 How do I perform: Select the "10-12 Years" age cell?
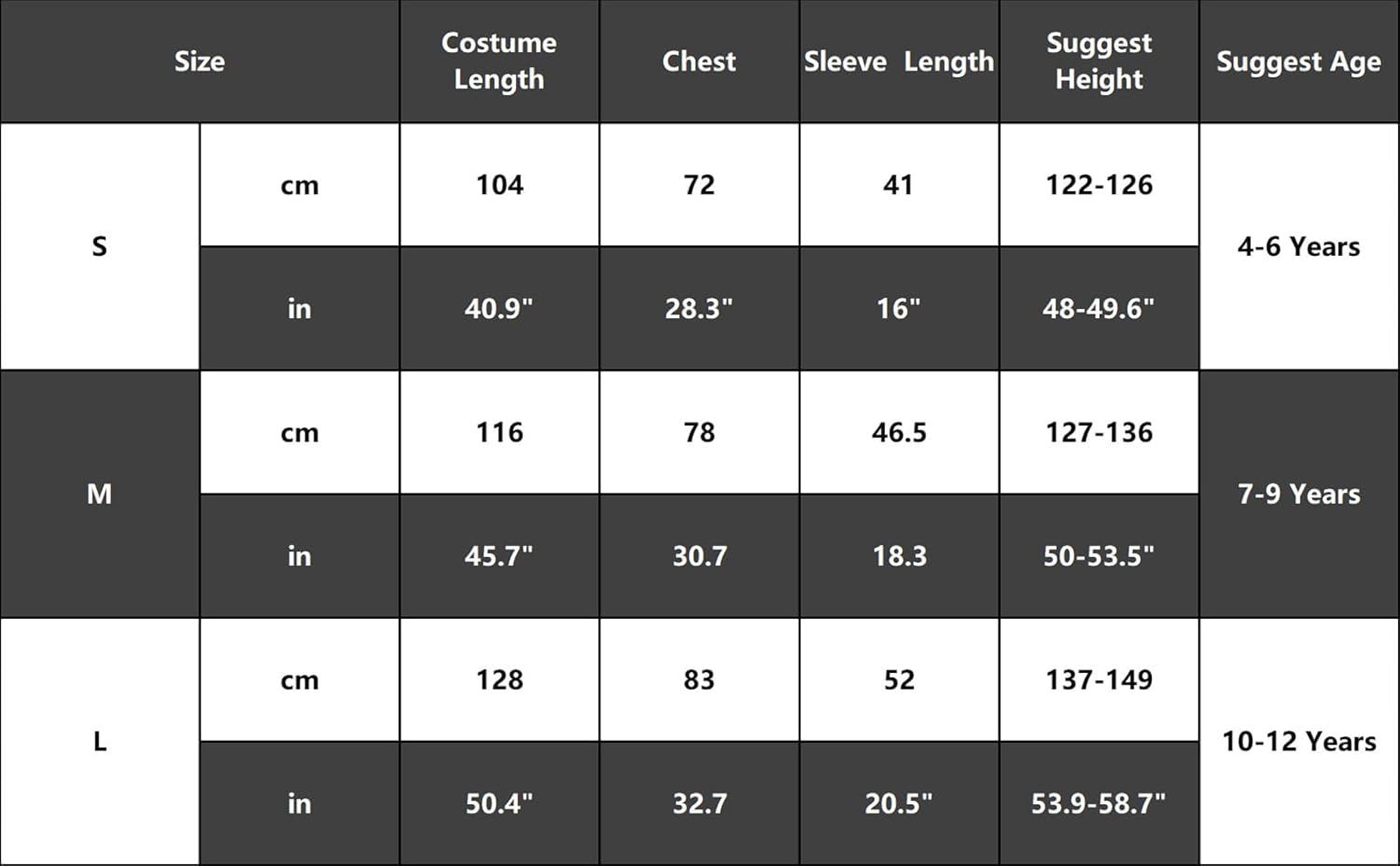(1298, 741)
